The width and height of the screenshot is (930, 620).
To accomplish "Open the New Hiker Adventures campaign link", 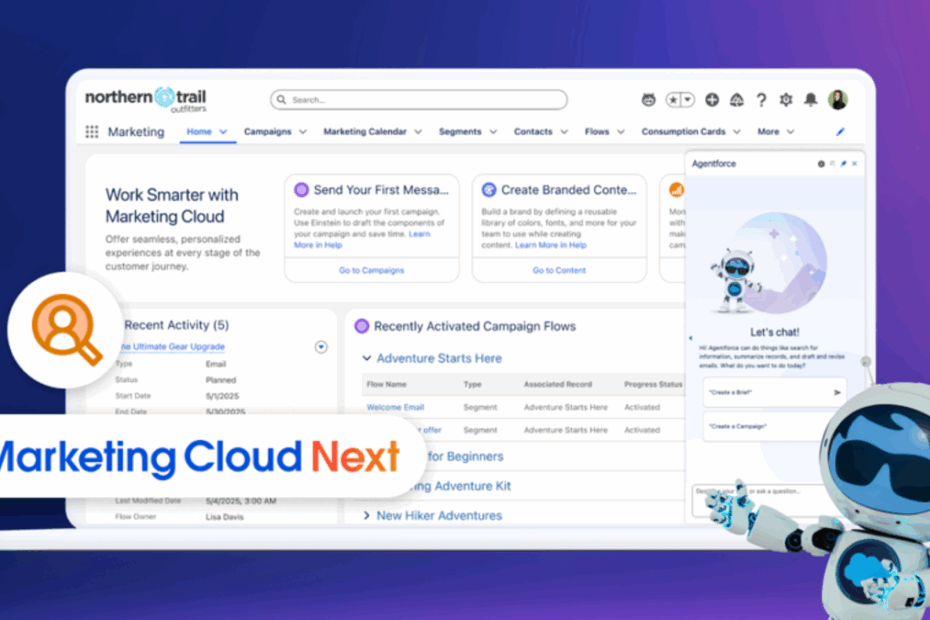I will point(439,516).
